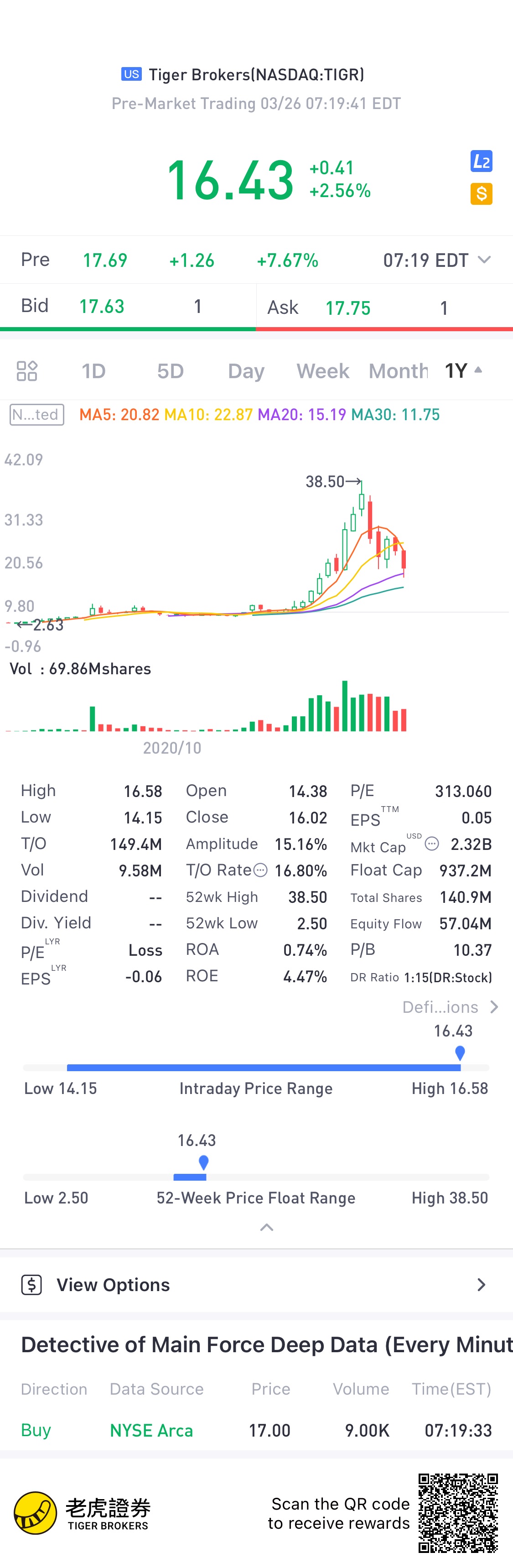The height and width of the screenshot is (1568, 513).
Task: Tap the MA30 indicator value
Action: [395, 415]
